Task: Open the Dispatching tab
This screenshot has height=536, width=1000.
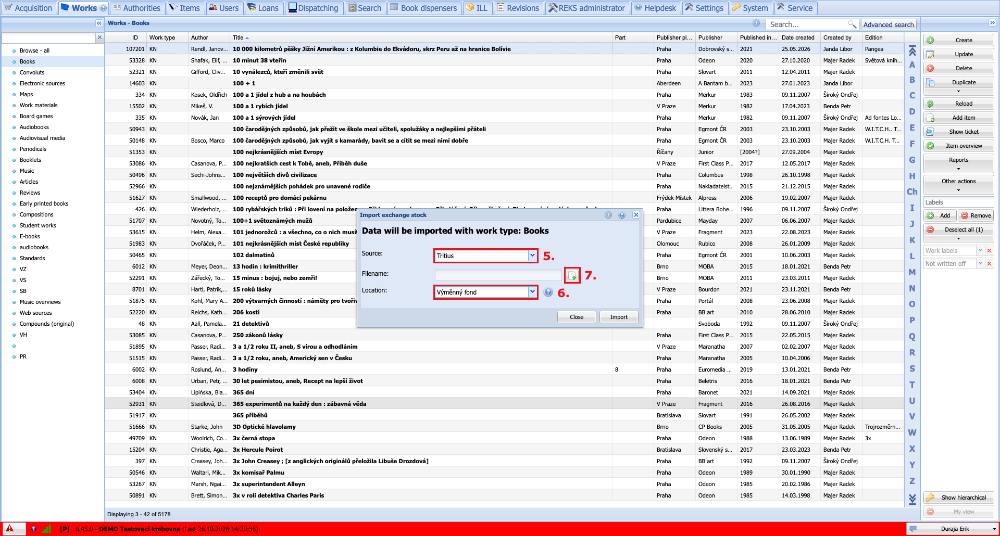Action: [315, 8]
